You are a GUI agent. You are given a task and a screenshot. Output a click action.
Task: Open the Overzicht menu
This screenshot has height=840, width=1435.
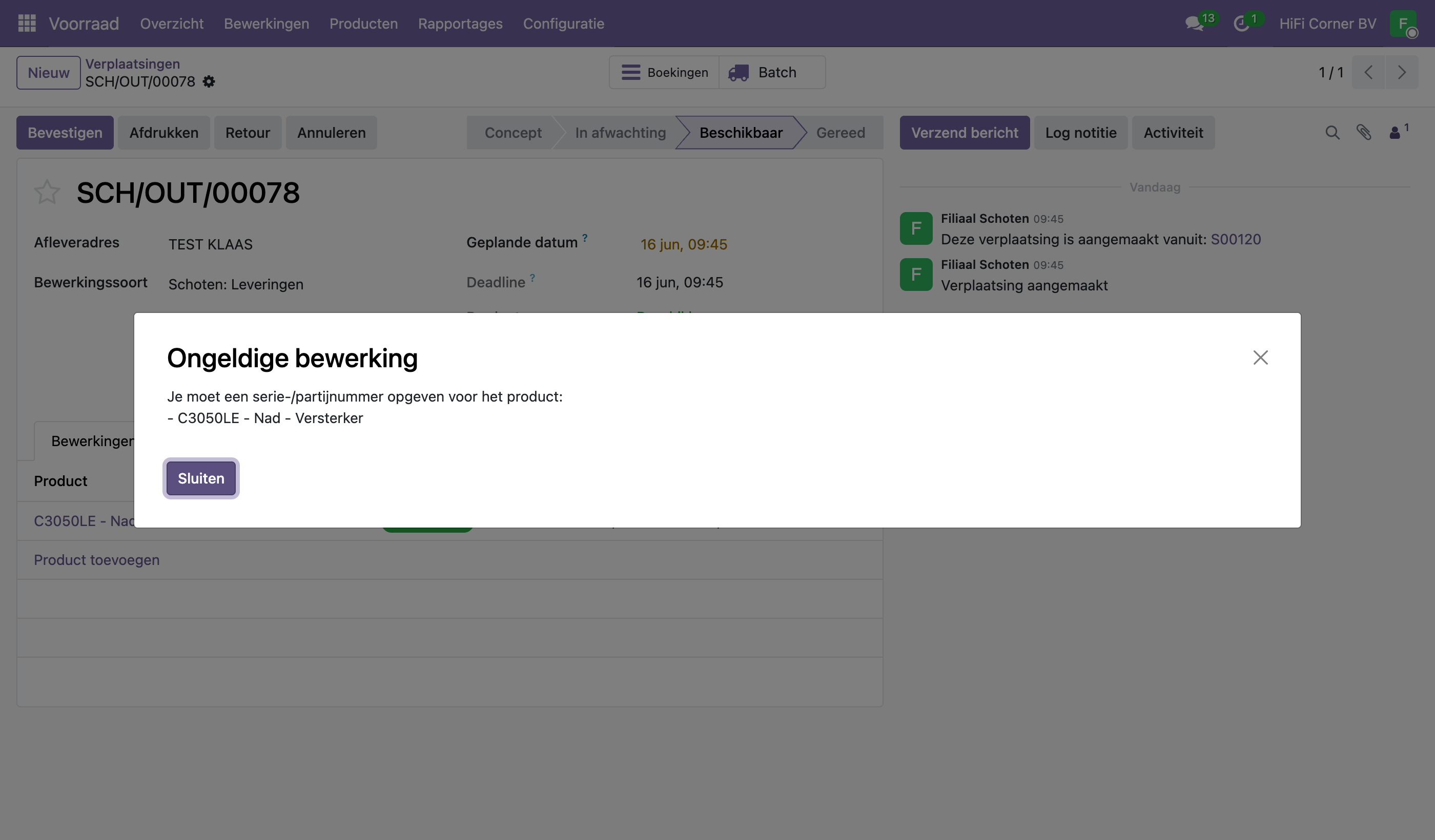(x=171, y=24)
